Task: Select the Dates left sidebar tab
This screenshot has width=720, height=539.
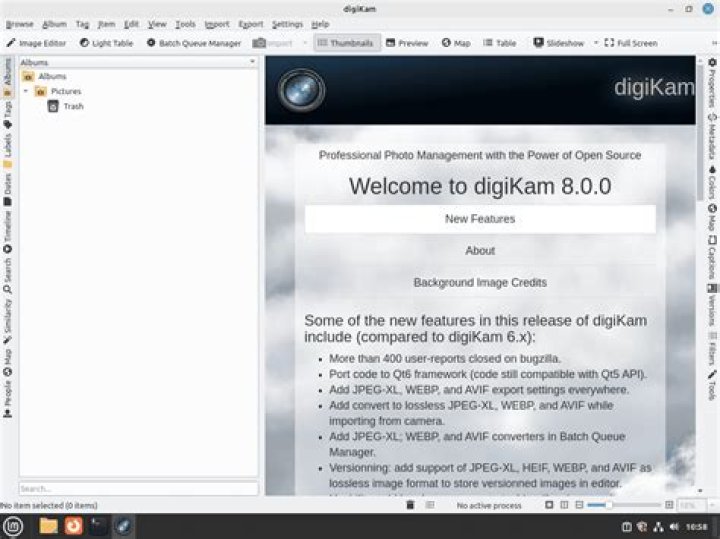Action: coord(7,190)
